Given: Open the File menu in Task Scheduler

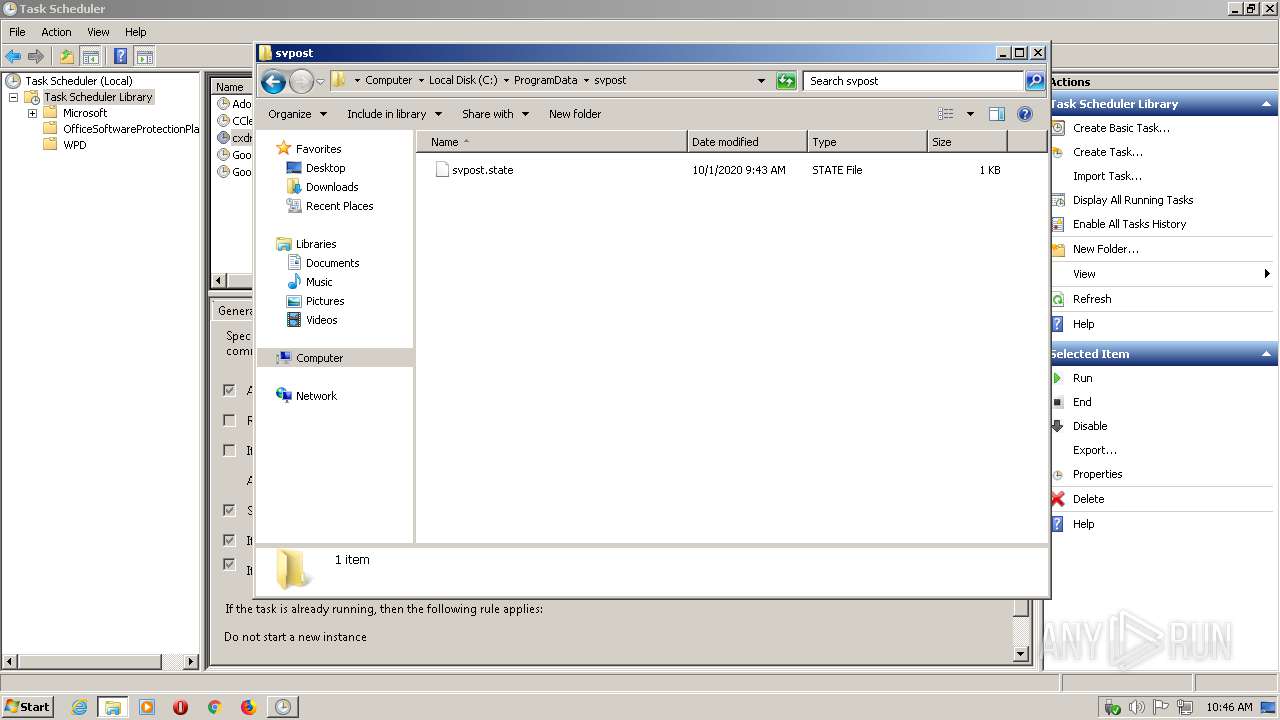Looking at the screenshot, I should [x=17, y=32].
